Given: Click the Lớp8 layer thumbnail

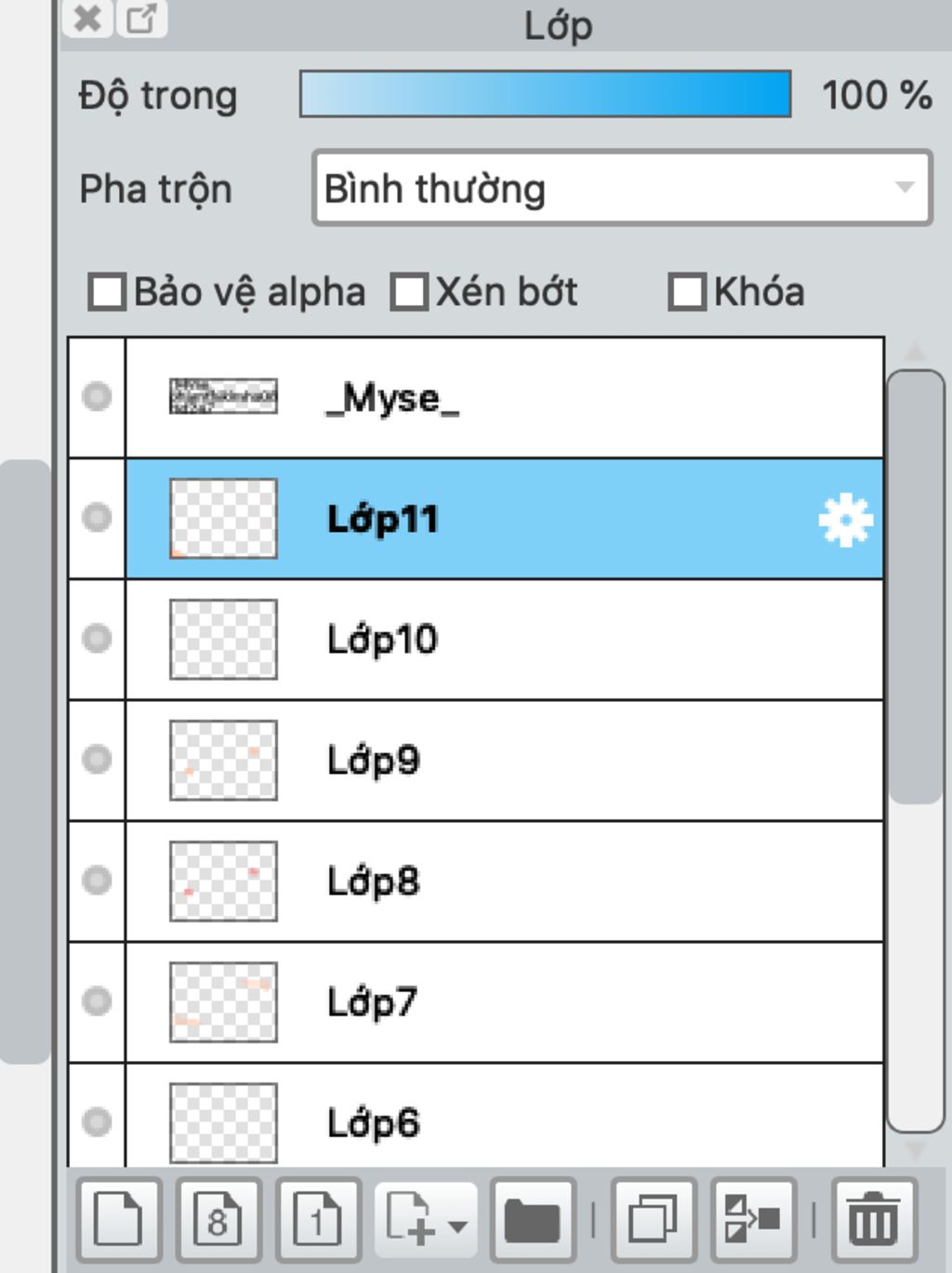Looking at the screenshot, I should coord(223,881).
